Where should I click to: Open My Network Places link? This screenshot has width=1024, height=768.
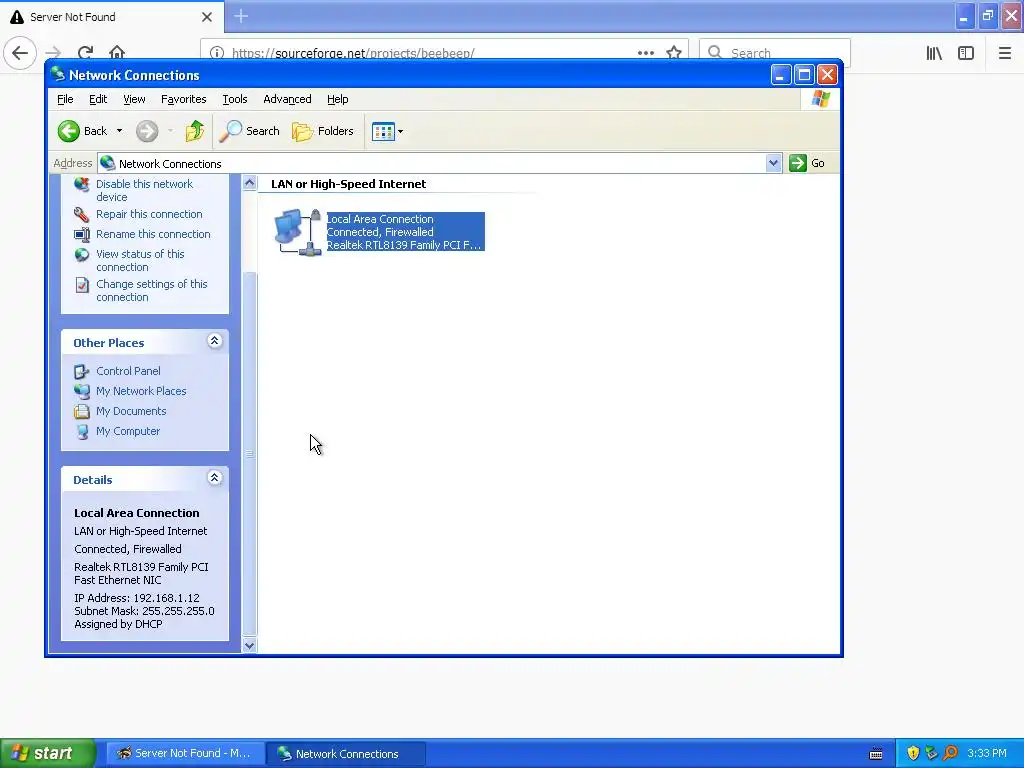click(141, 391)
